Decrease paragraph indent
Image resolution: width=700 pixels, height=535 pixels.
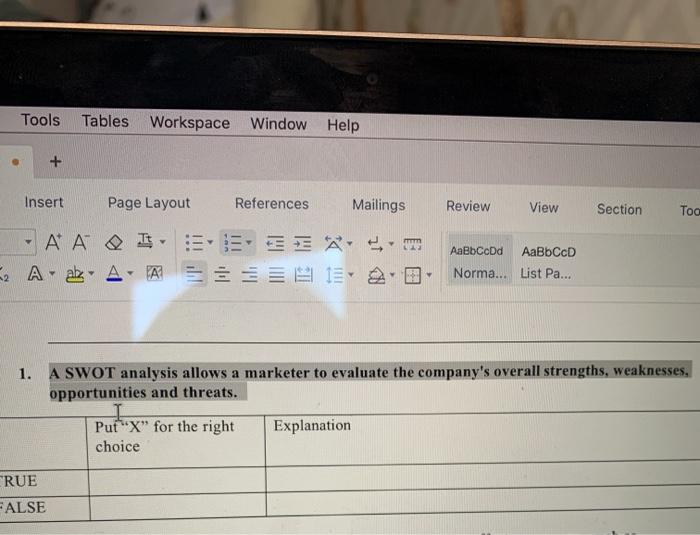[x=275, y=243]
